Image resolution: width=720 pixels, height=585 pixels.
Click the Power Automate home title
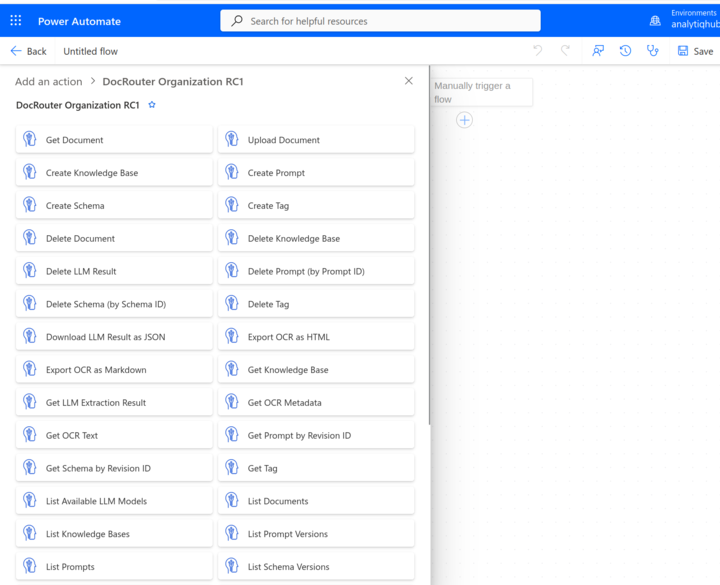pos(79,21)
